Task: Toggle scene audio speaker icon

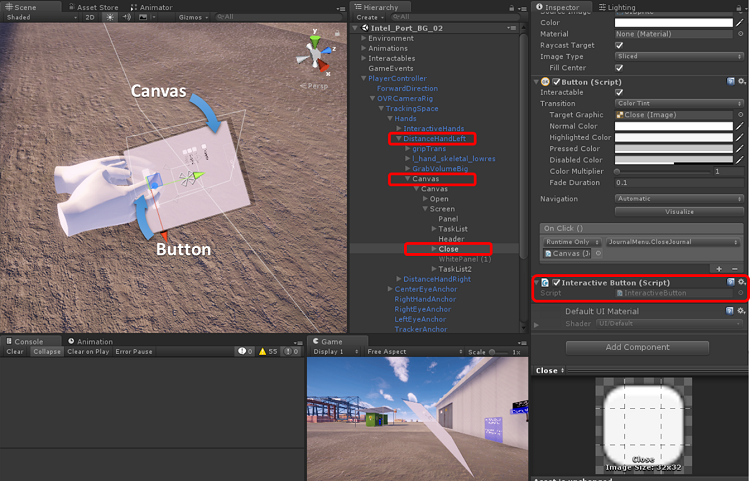Action: click(x=127, y=17)
